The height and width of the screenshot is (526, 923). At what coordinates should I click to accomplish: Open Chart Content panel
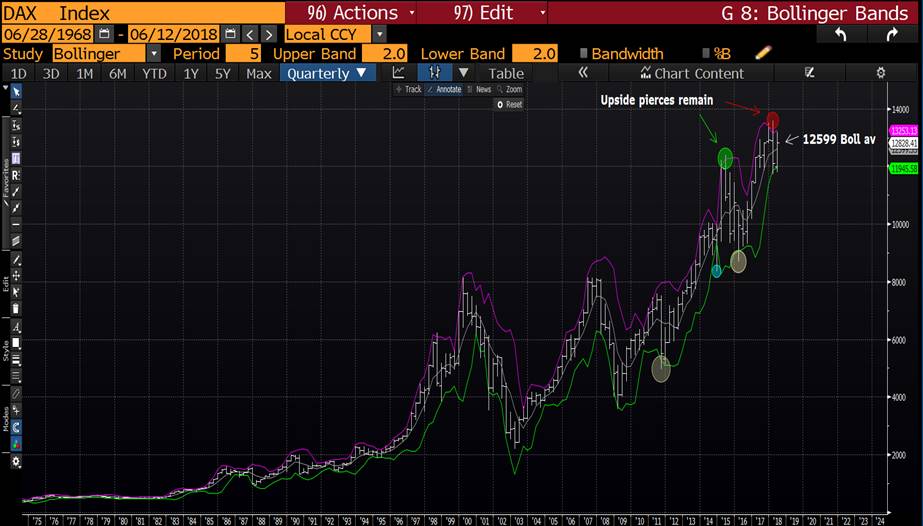692,74
